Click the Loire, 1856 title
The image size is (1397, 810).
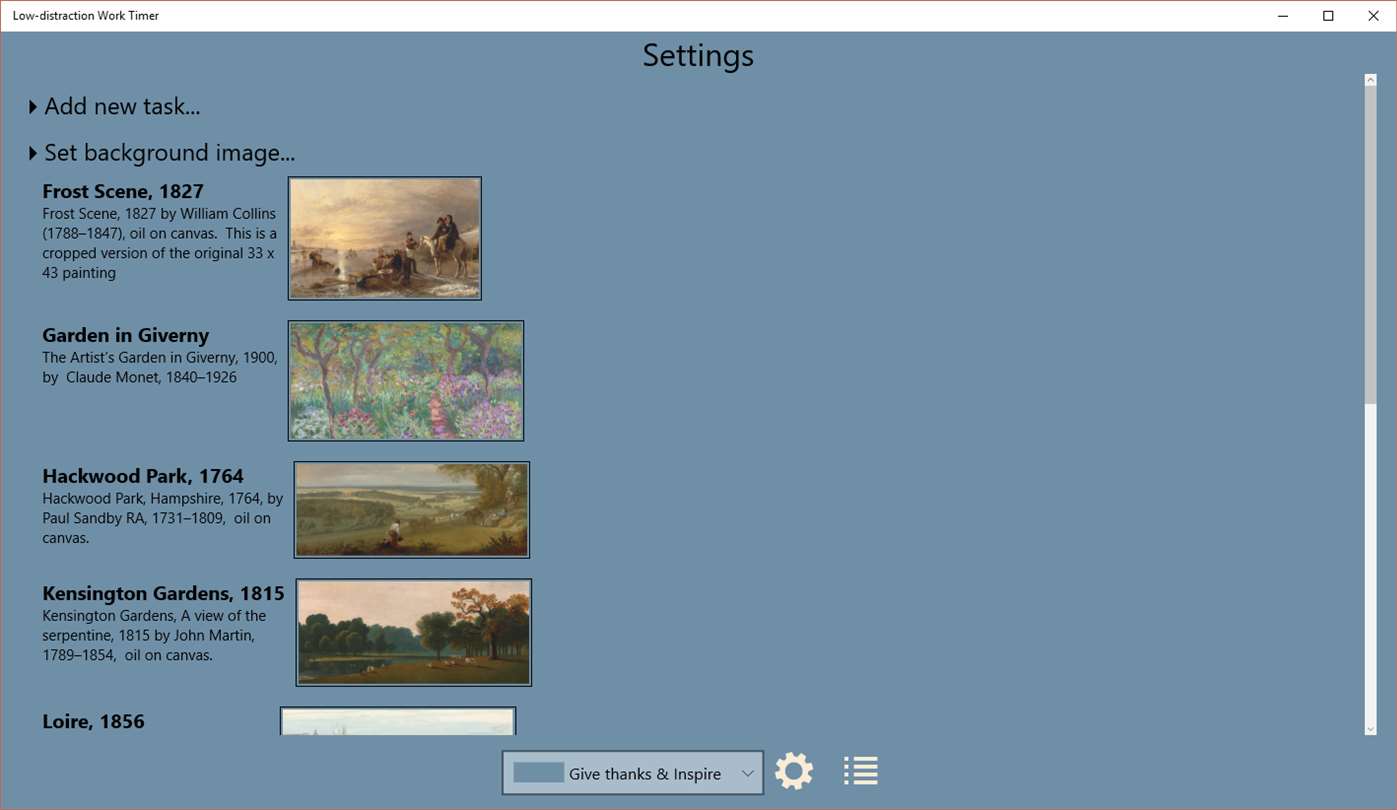tap(93, 721)
